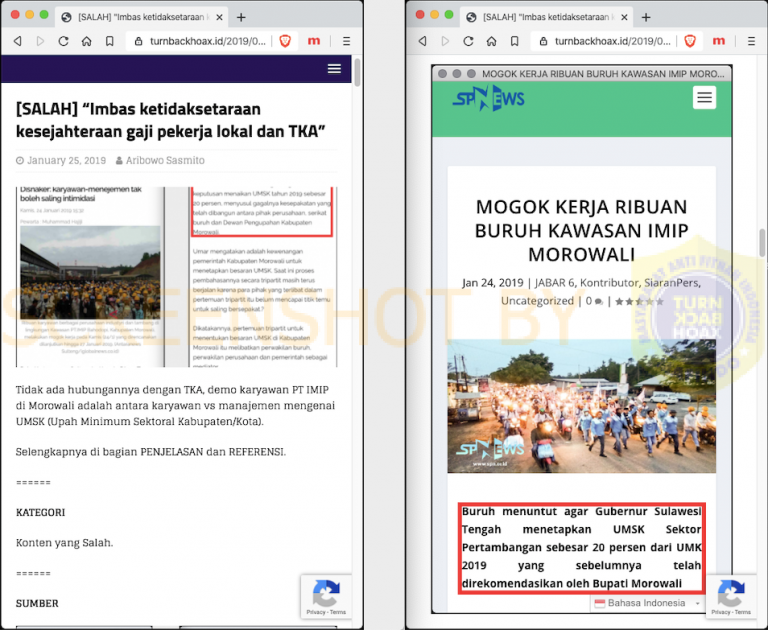
Task: Close the tab in left browser window
Action: [x=219, y=17]
